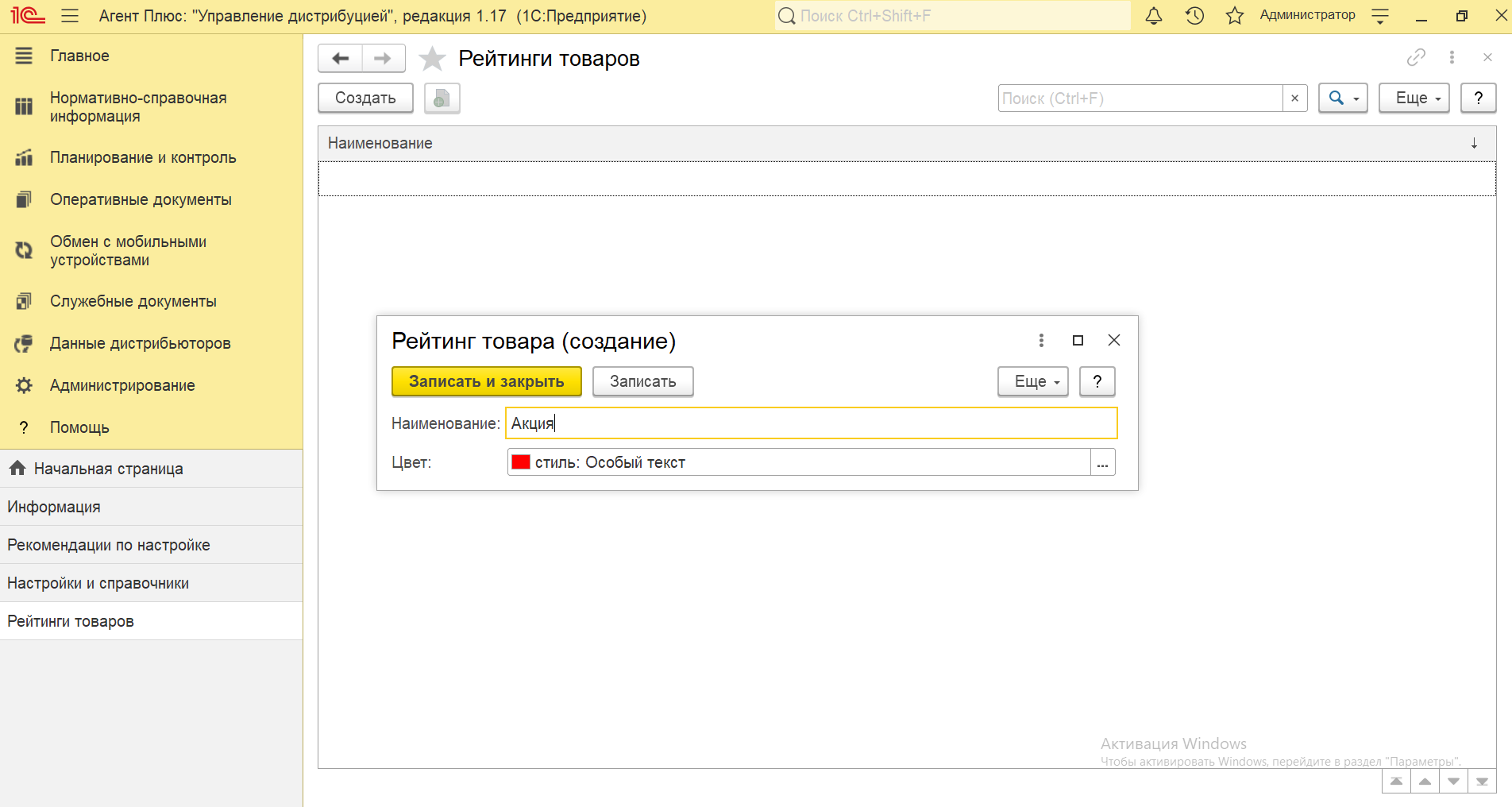The width and height of the screenshot is (1512, 807).
Task: Click the Обмен с мобильными устройствами sync icon
Action: coord(24,250)
